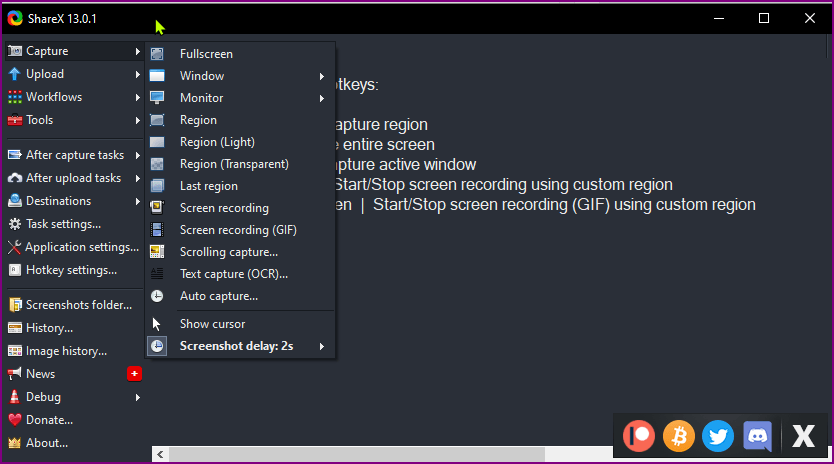Open Hotkey settings...
Screen dimensions: 834x464
[x=74, y=270]
